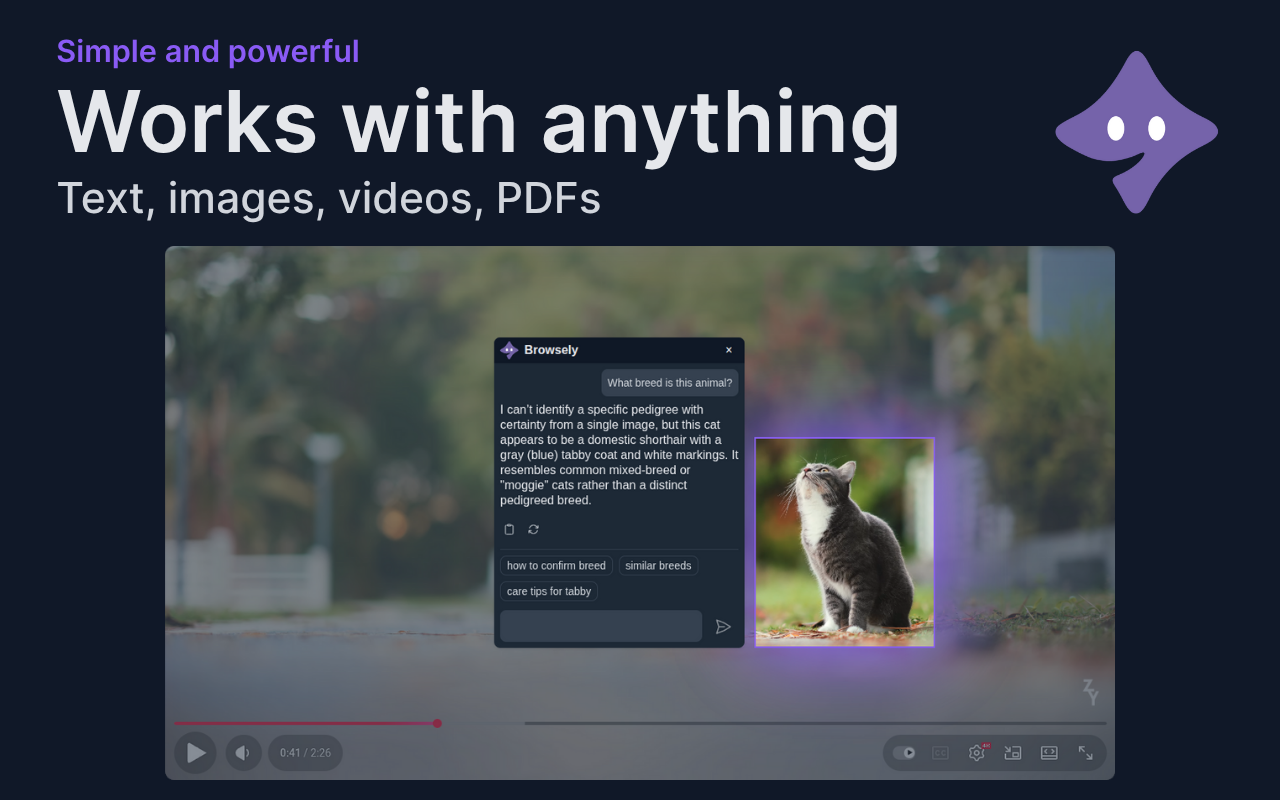Play the video
The width and height of the screenshot is (1280, 800).
pyautogui.click(x=196, y=753)
